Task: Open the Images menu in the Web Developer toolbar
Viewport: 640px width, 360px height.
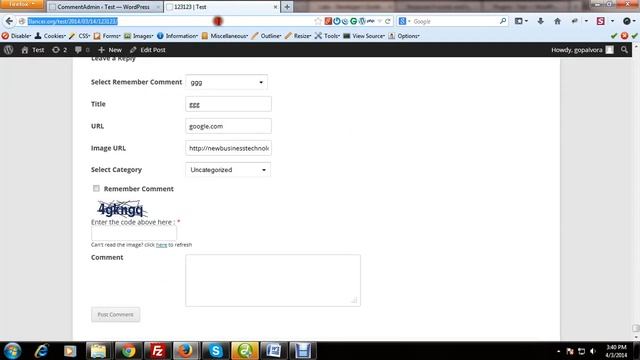Action: click(x=139, y=36)
